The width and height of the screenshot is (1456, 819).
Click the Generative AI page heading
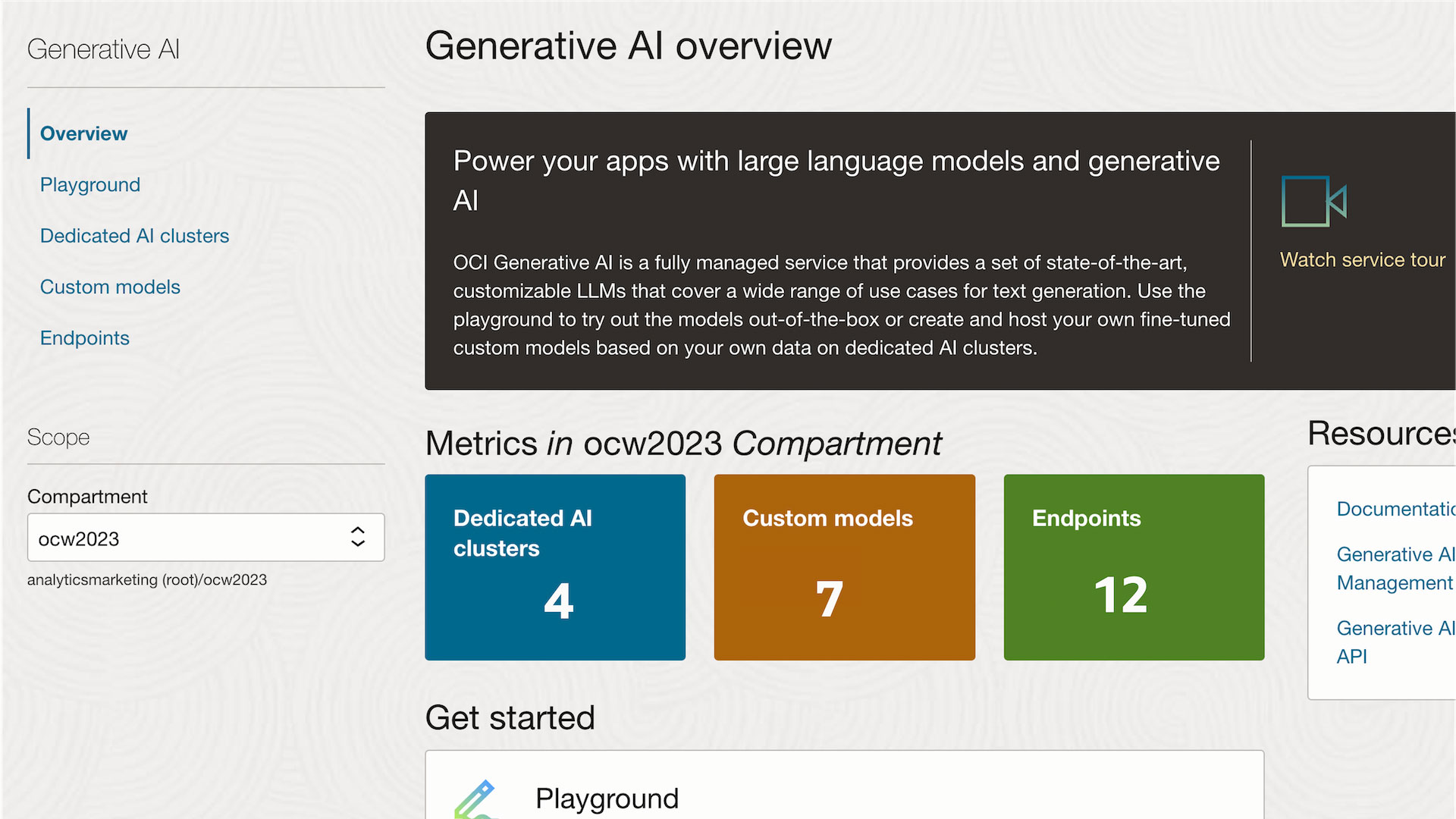click(104, 49)
